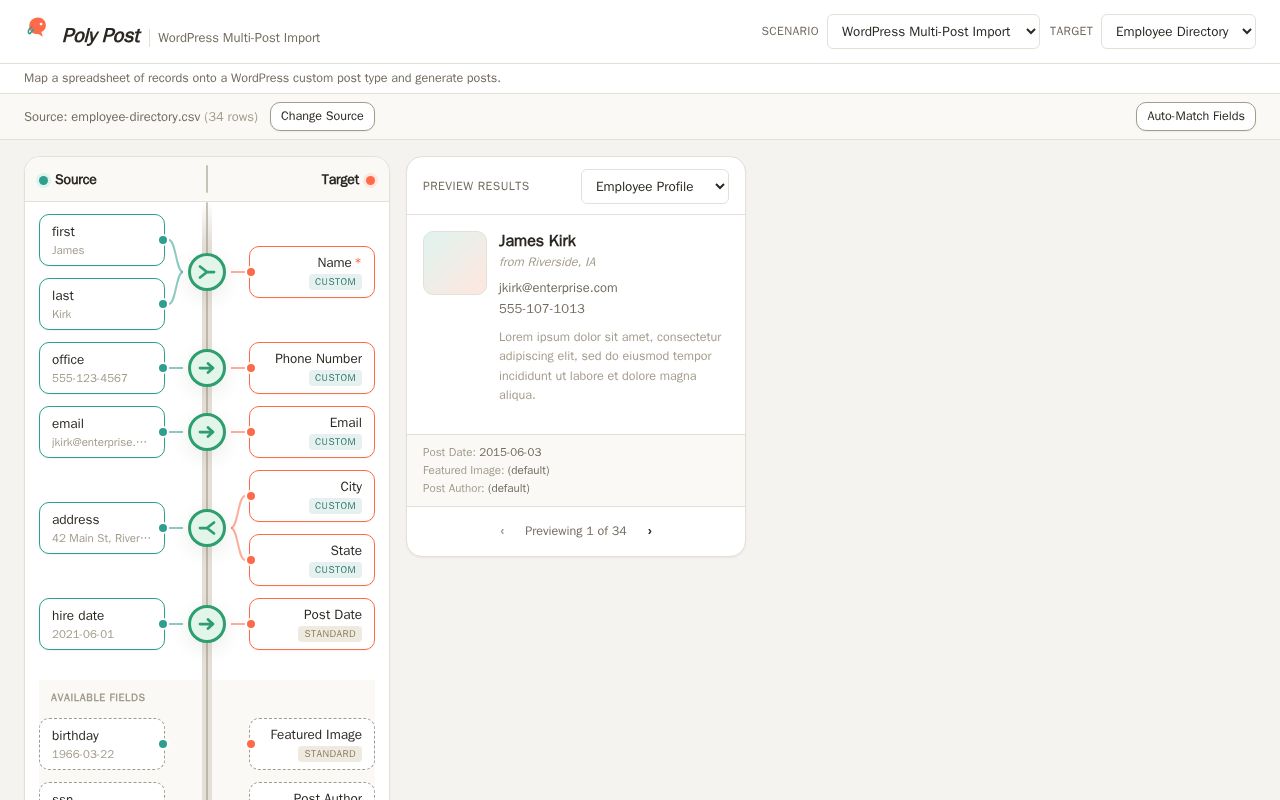
Task: Go to next preview record arrow
Action: [650, 531]
